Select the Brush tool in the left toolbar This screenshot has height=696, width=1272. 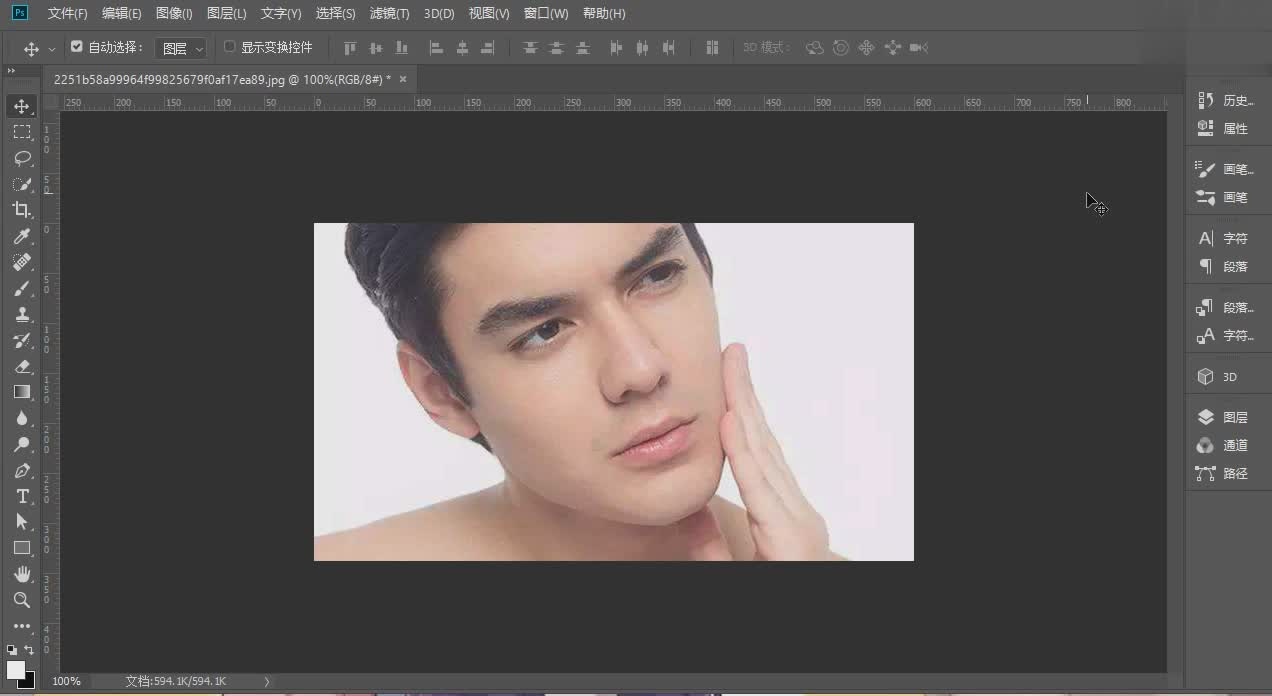point(22,288)
